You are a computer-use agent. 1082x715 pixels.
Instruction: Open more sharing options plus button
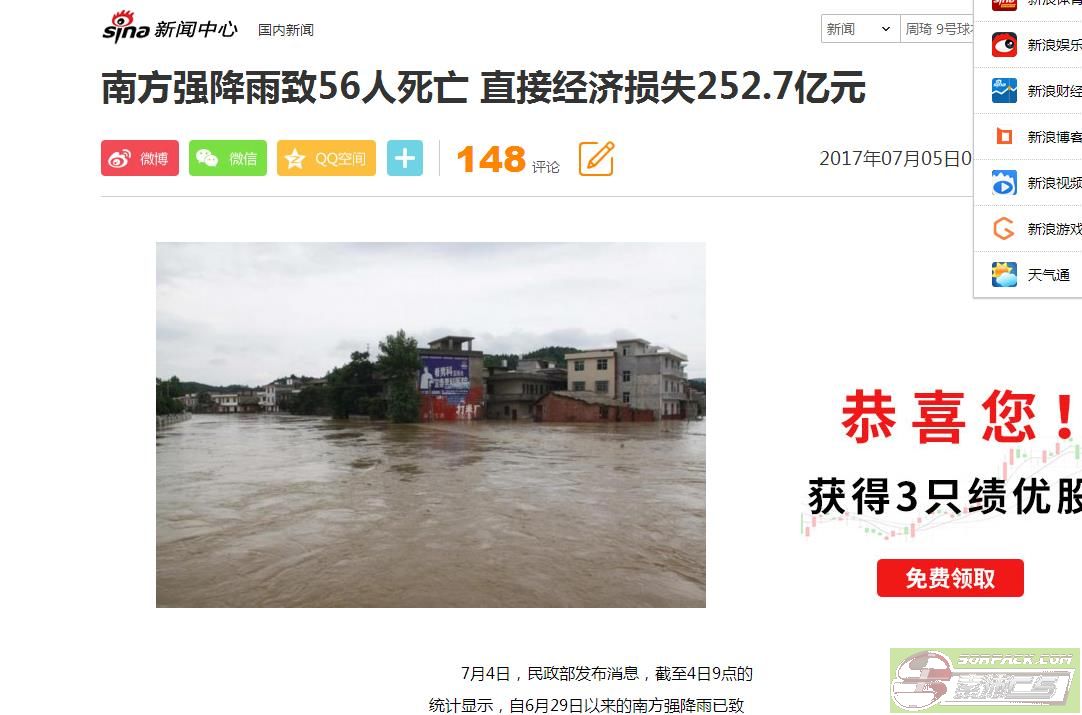point(405,158)
